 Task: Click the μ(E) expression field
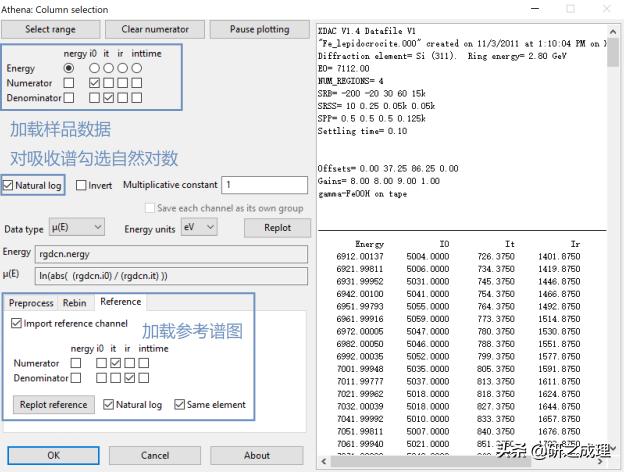point(171,276)
